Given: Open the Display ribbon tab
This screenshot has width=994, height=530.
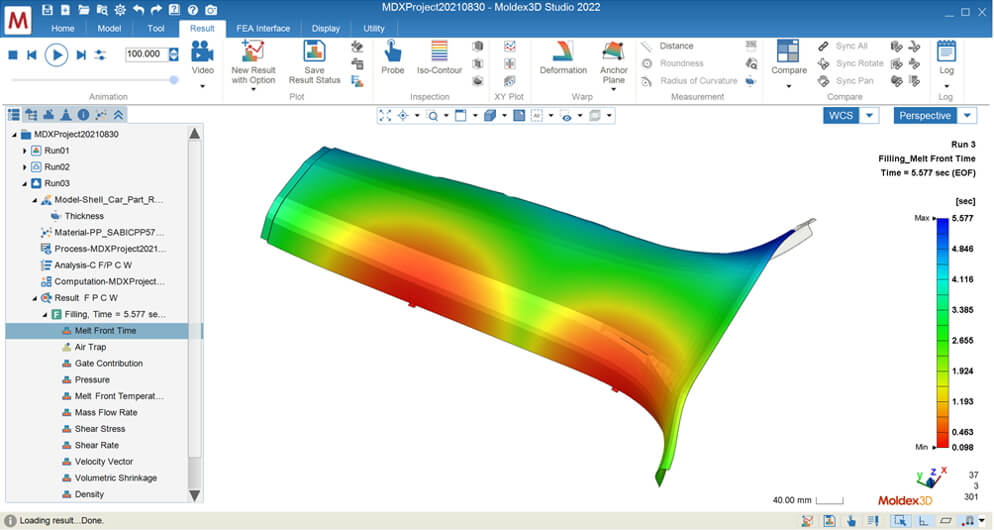Looking at the screenshot, I should (x=326, y=29).
